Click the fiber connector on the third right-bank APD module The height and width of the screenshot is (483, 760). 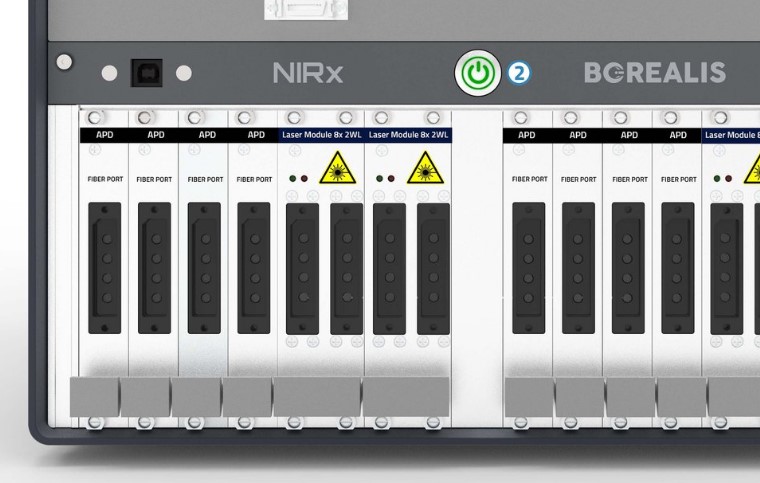pos(628,268)
